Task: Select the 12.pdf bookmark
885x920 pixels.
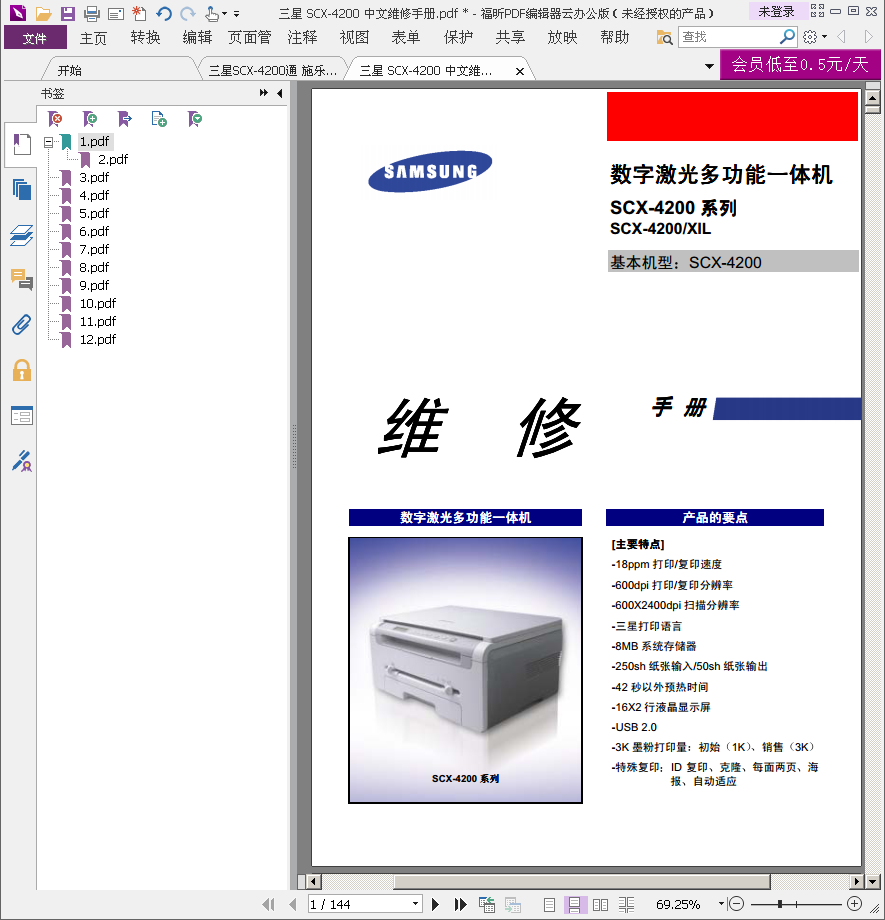Action: pyautogui.click(x=97, y=340)
